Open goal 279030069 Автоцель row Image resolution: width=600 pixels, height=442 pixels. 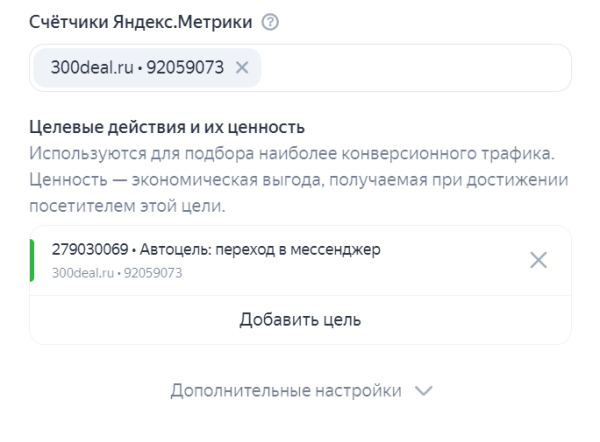pyautogui.click(x=300, y=260)
